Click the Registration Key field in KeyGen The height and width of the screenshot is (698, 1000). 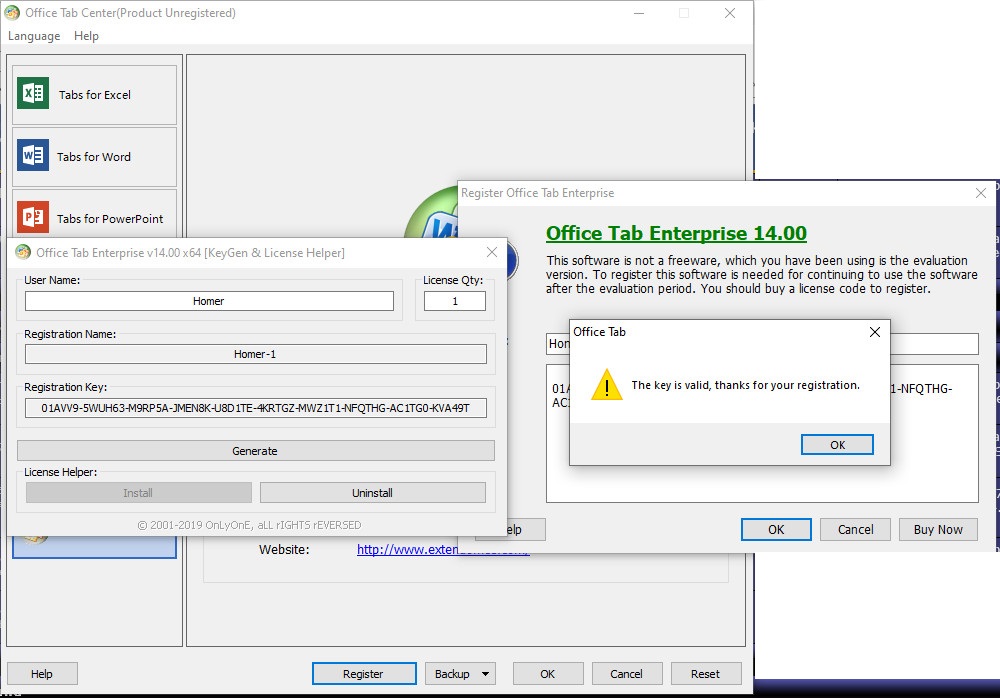point(255,408)
